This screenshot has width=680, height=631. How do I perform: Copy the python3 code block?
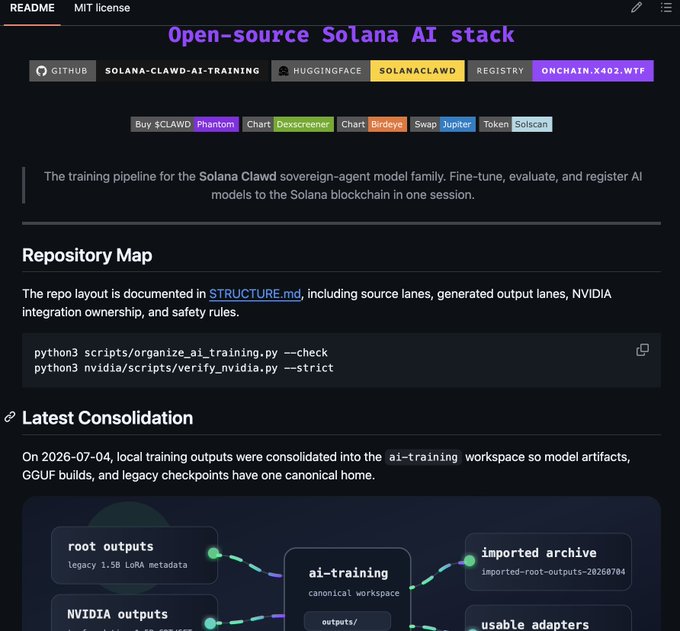coord(642,350)
